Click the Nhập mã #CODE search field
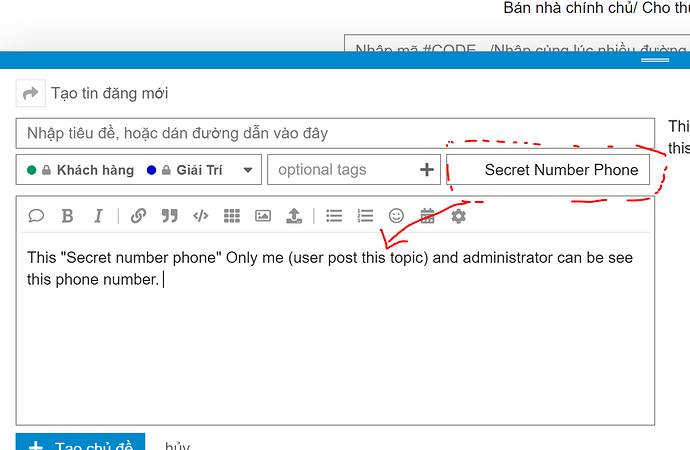Viewport: 690px width, 450px height. (x=517, y=43)
